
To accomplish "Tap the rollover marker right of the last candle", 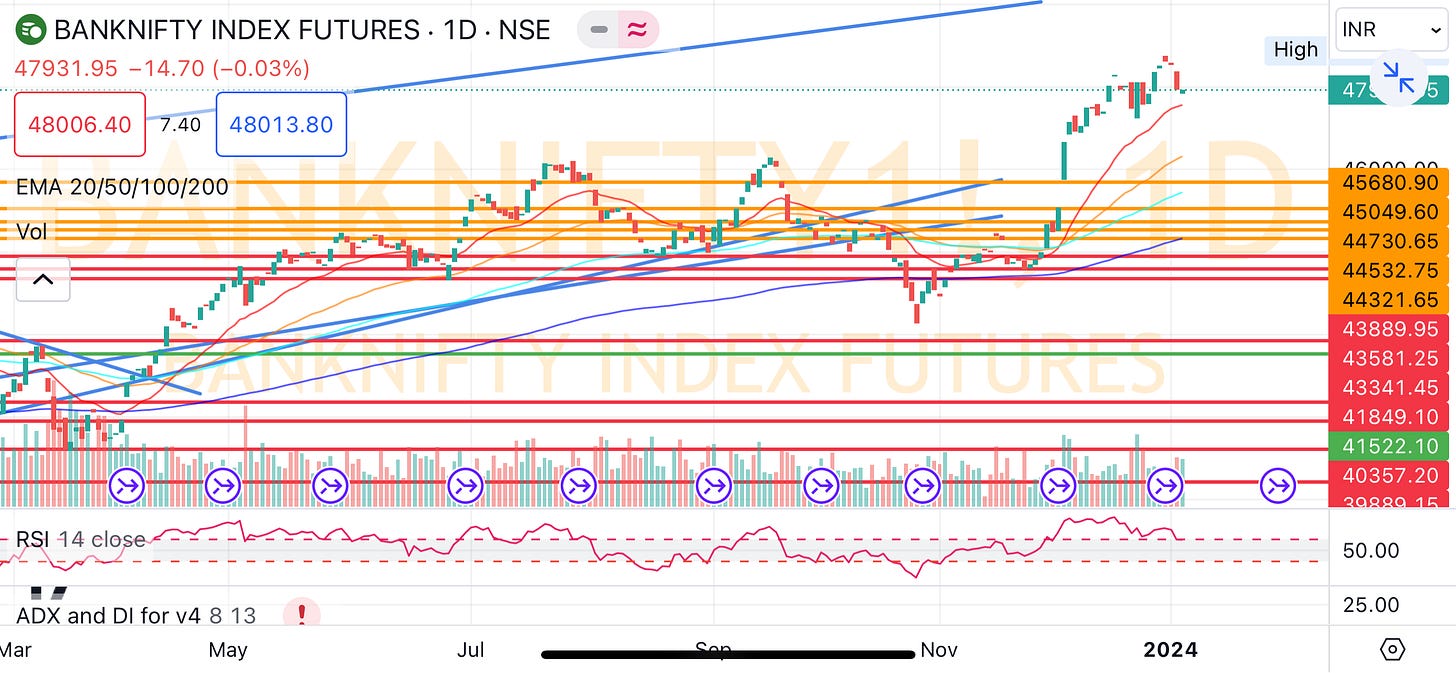I will (x=1276, y=487).
